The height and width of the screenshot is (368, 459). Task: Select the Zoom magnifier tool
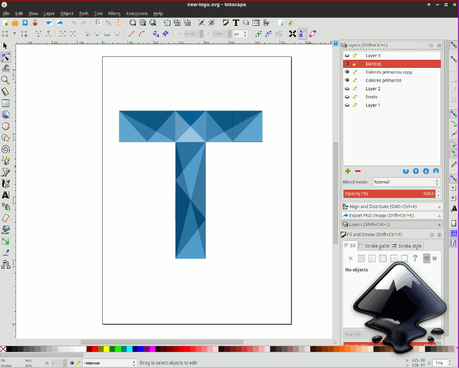click(x=5, y=80)
